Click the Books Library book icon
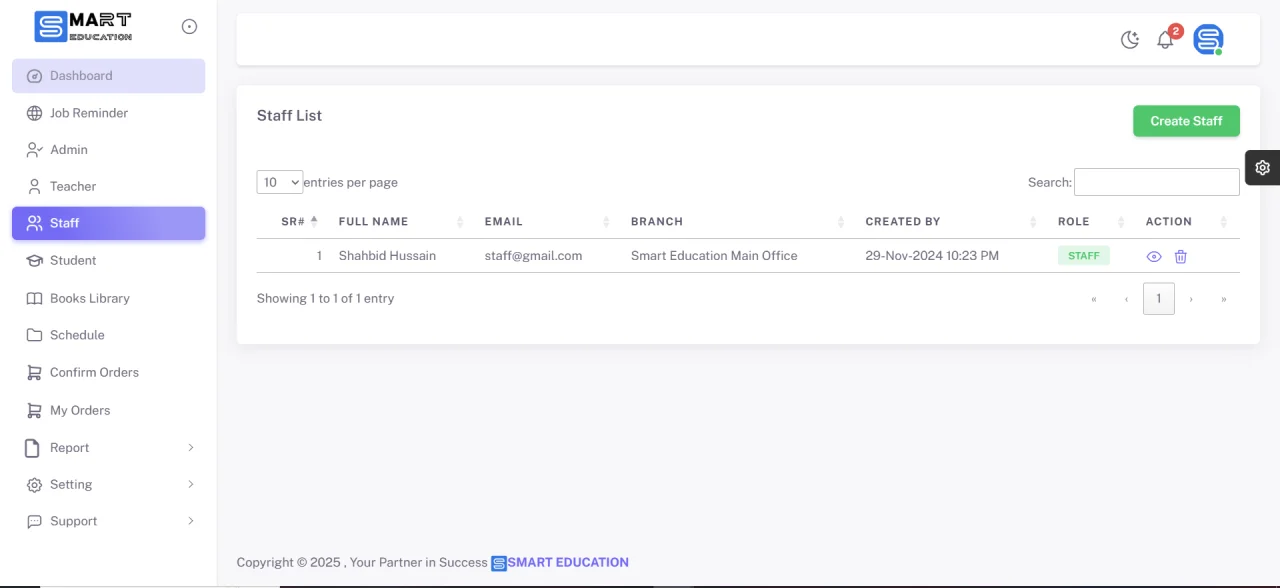 (x=34, y=298)
